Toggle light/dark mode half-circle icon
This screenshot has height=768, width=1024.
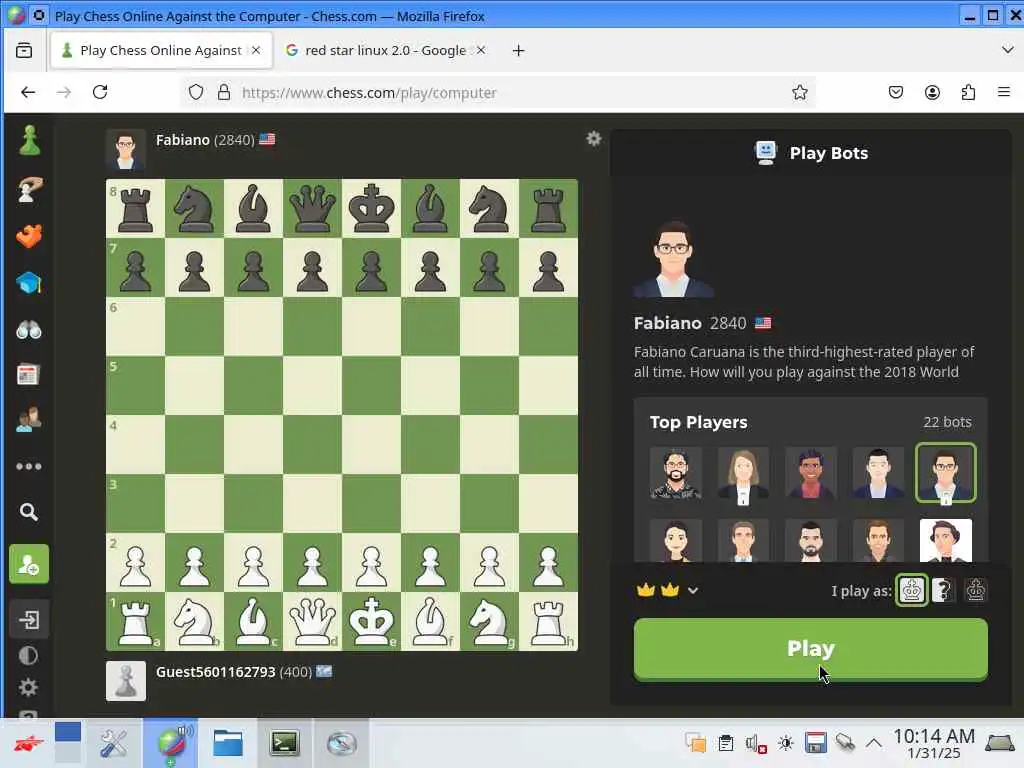tap(28, 656)
